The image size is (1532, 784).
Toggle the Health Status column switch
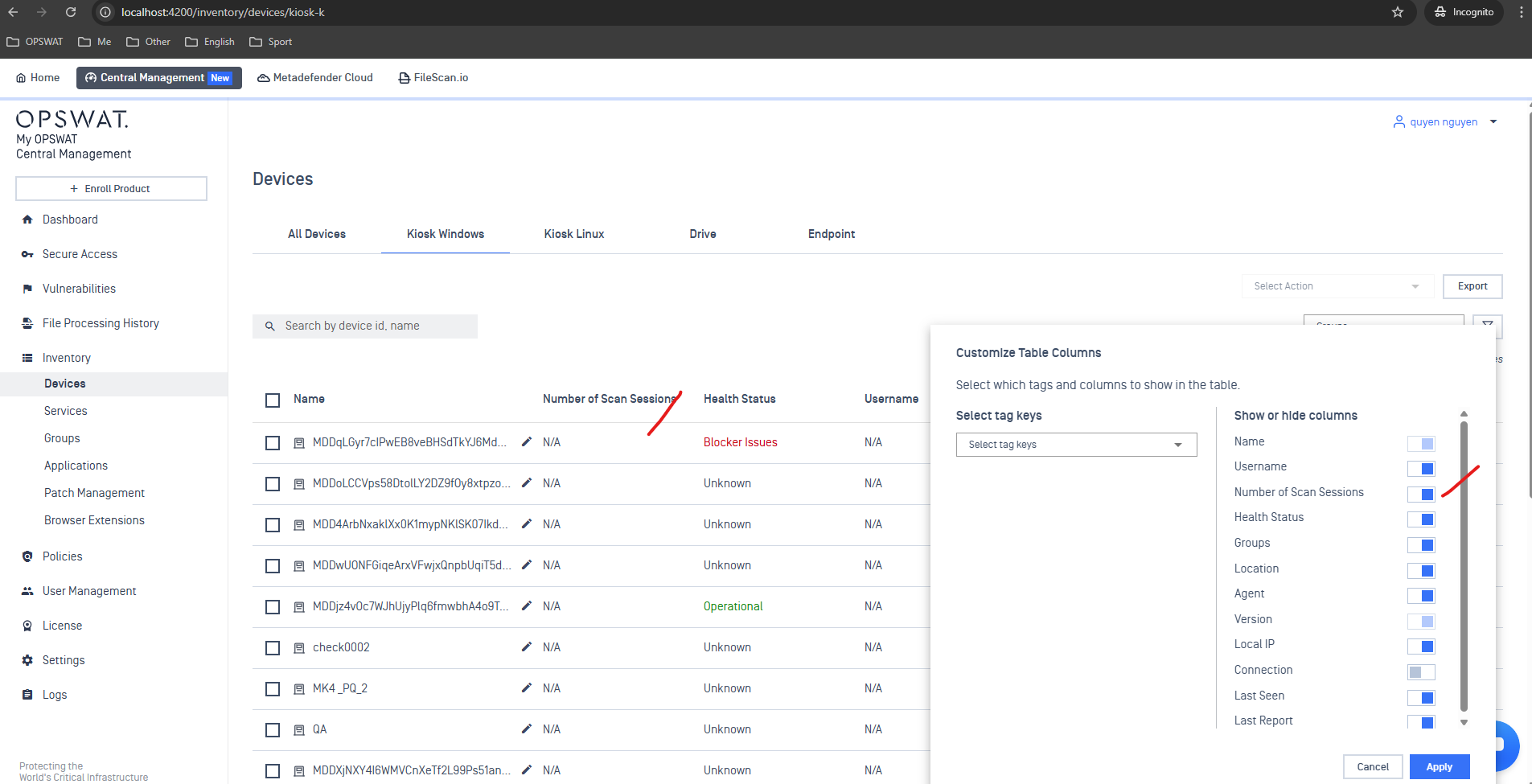[1421, 519]
